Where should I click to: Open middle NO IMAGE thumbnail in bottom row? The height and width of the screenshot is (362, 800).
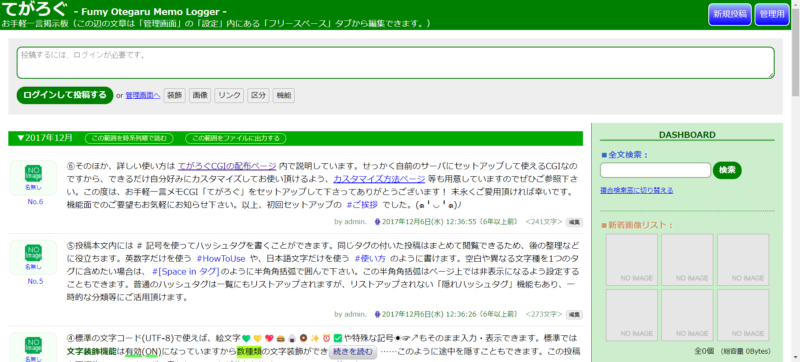click(687, 315)
